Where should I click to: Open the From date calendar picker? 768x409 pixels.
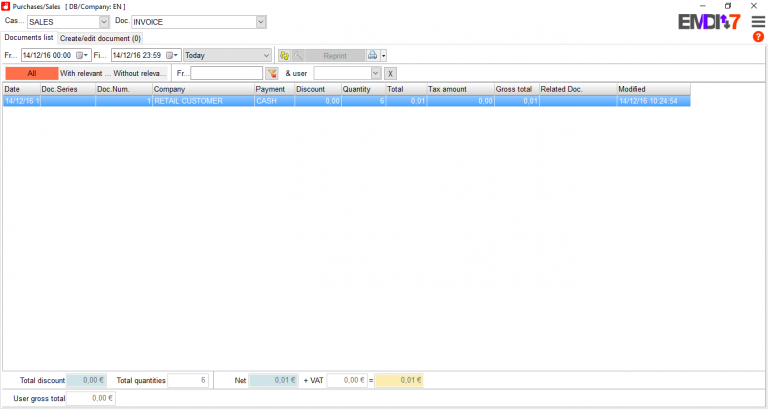82,55
